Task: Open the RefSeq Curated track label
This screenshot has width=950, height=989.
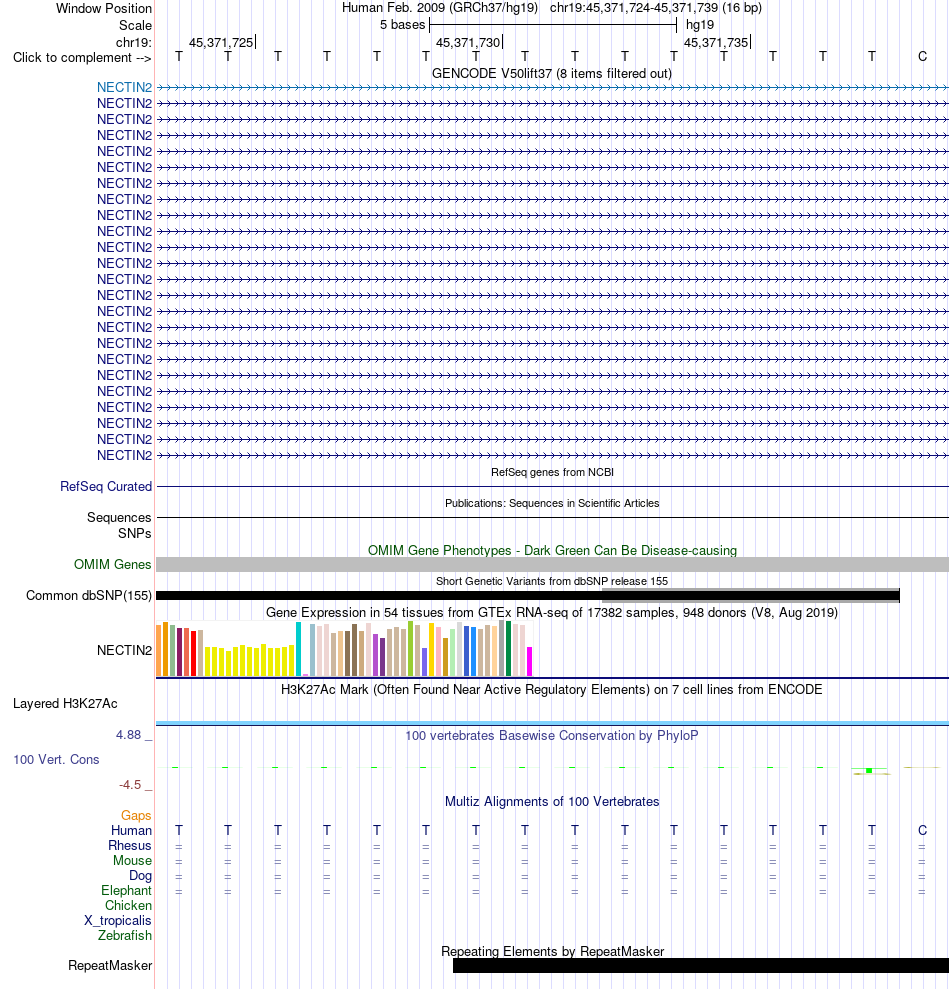Action: click(x=106, y=486)
